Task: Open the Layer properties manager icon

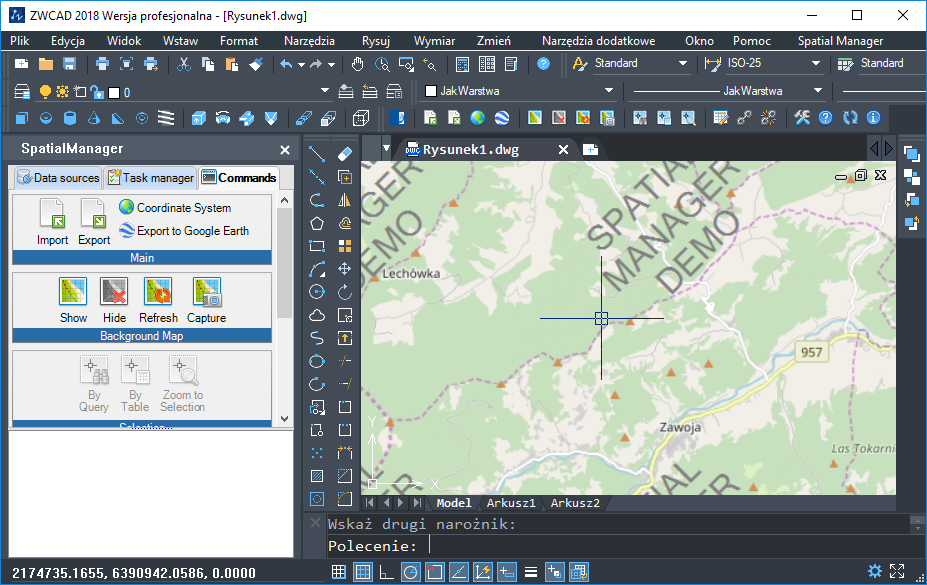Action: pyautogui.click(x=22, y=92)
